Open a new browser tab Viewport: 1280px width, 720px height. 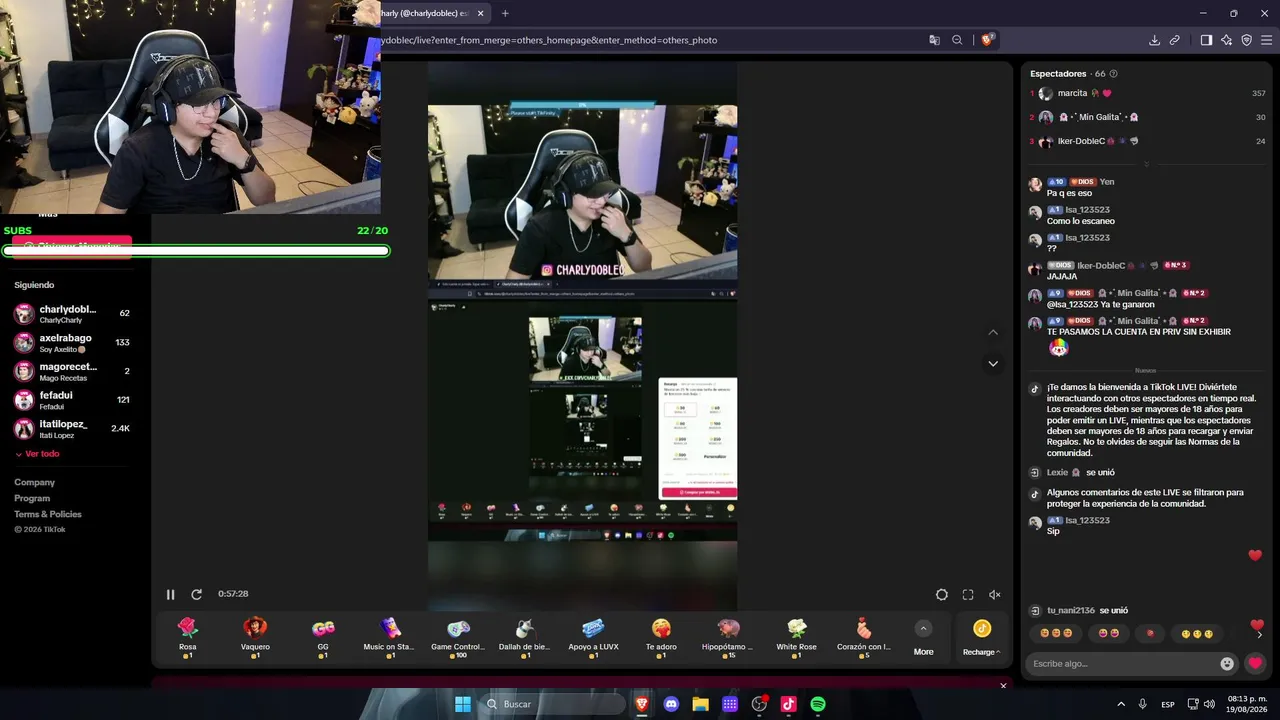(505, 13)
